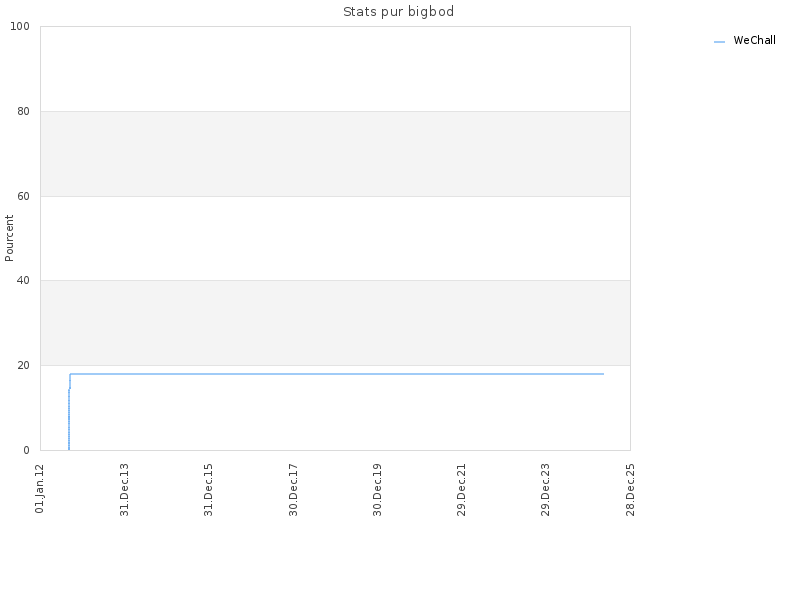Viewport: 800px width, 600px height.
Task: Select the 31.Dec.13 date label
Action: 124,490
